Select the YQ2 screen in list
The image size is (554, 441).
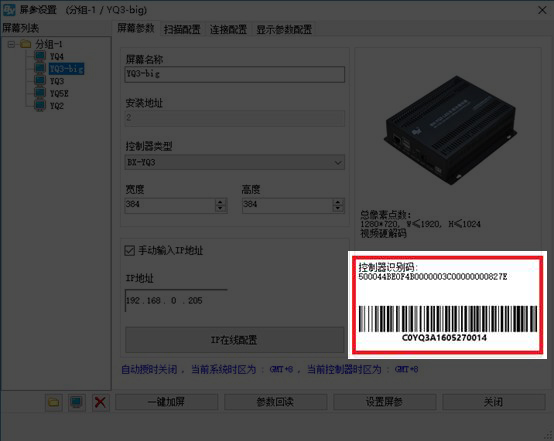57,106
